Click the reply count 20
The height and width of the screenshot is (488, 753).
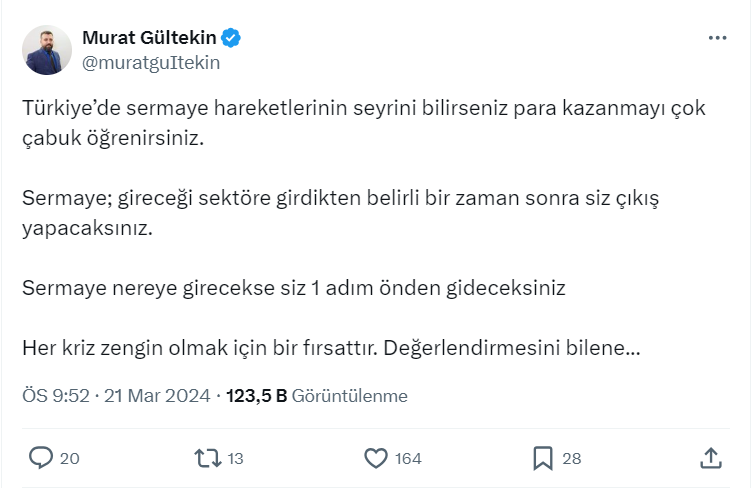tap(70, 459)
